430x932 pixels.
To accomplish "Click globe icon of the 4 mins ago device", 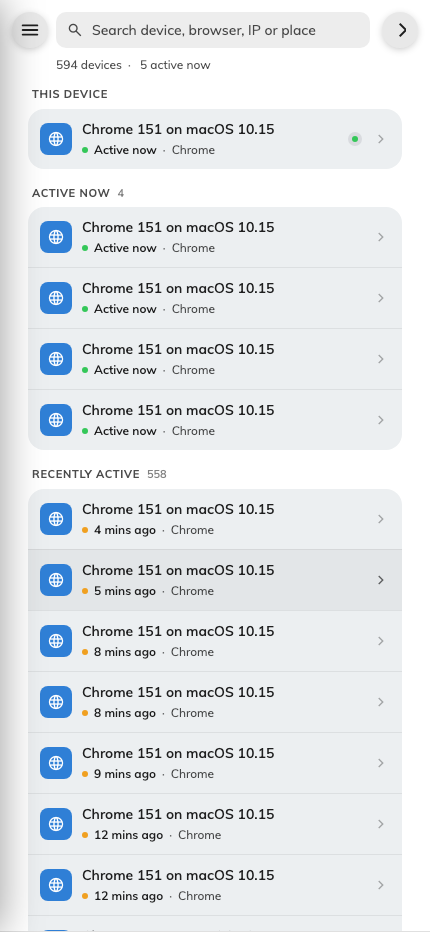I will pos(56,519).
